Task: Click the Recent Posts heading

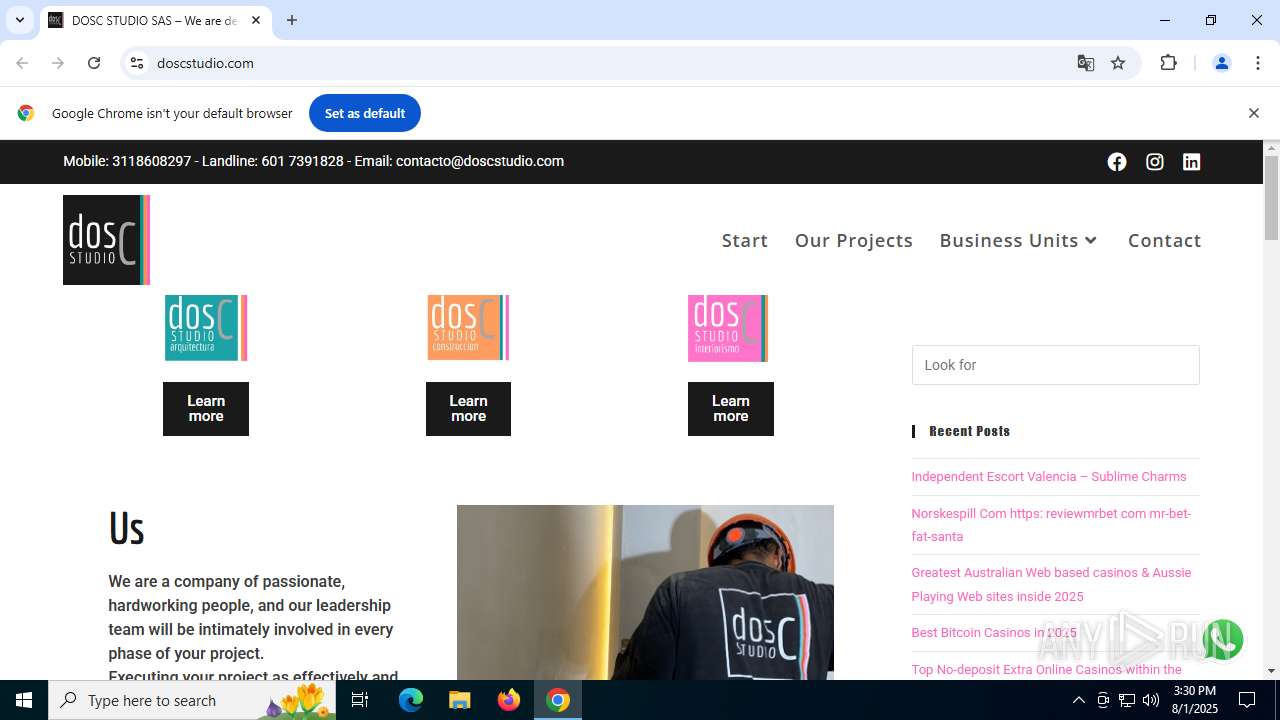Action: pyautogui.click(x=969, y=431)
